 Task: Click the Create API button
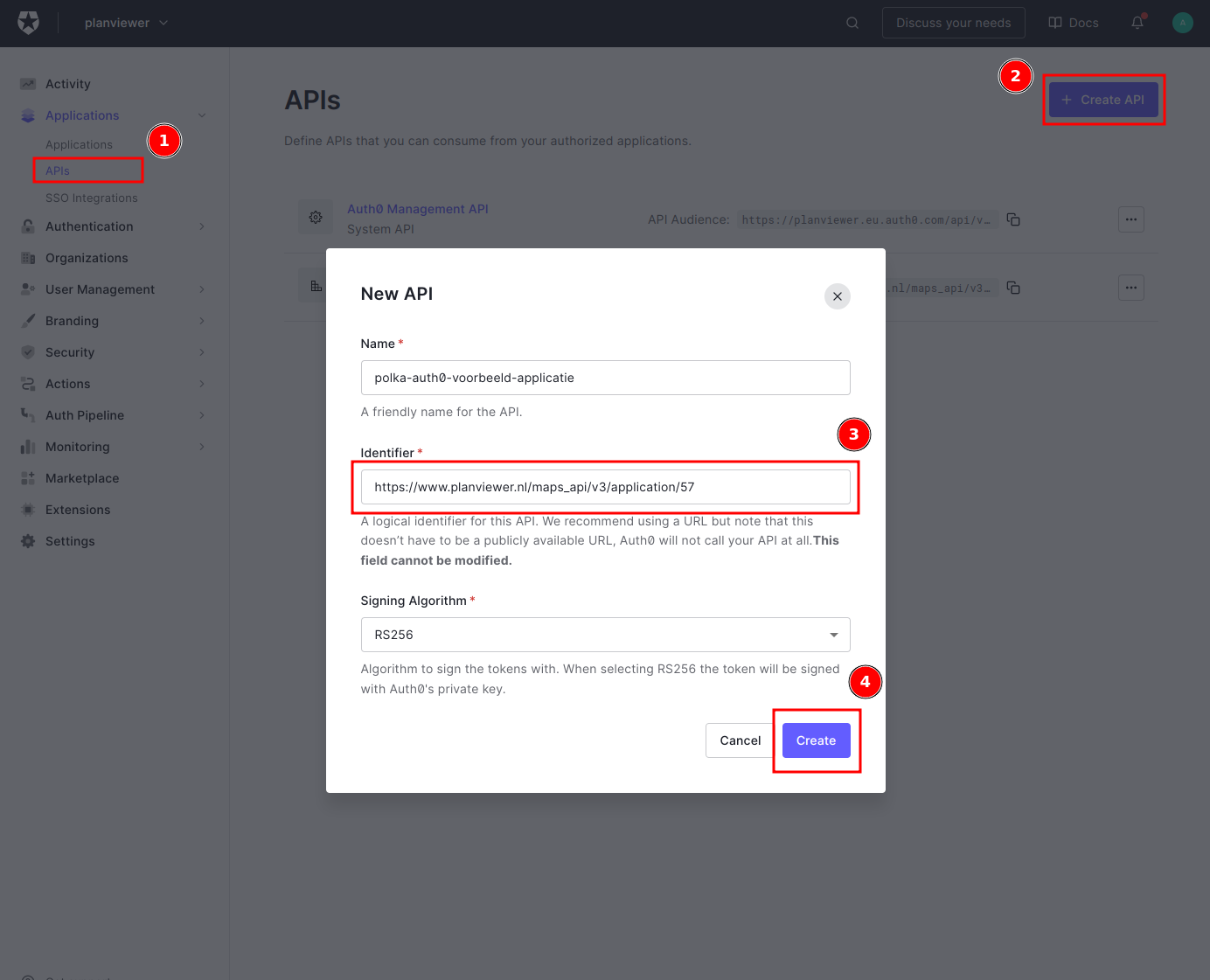(x=1103, y=100)
